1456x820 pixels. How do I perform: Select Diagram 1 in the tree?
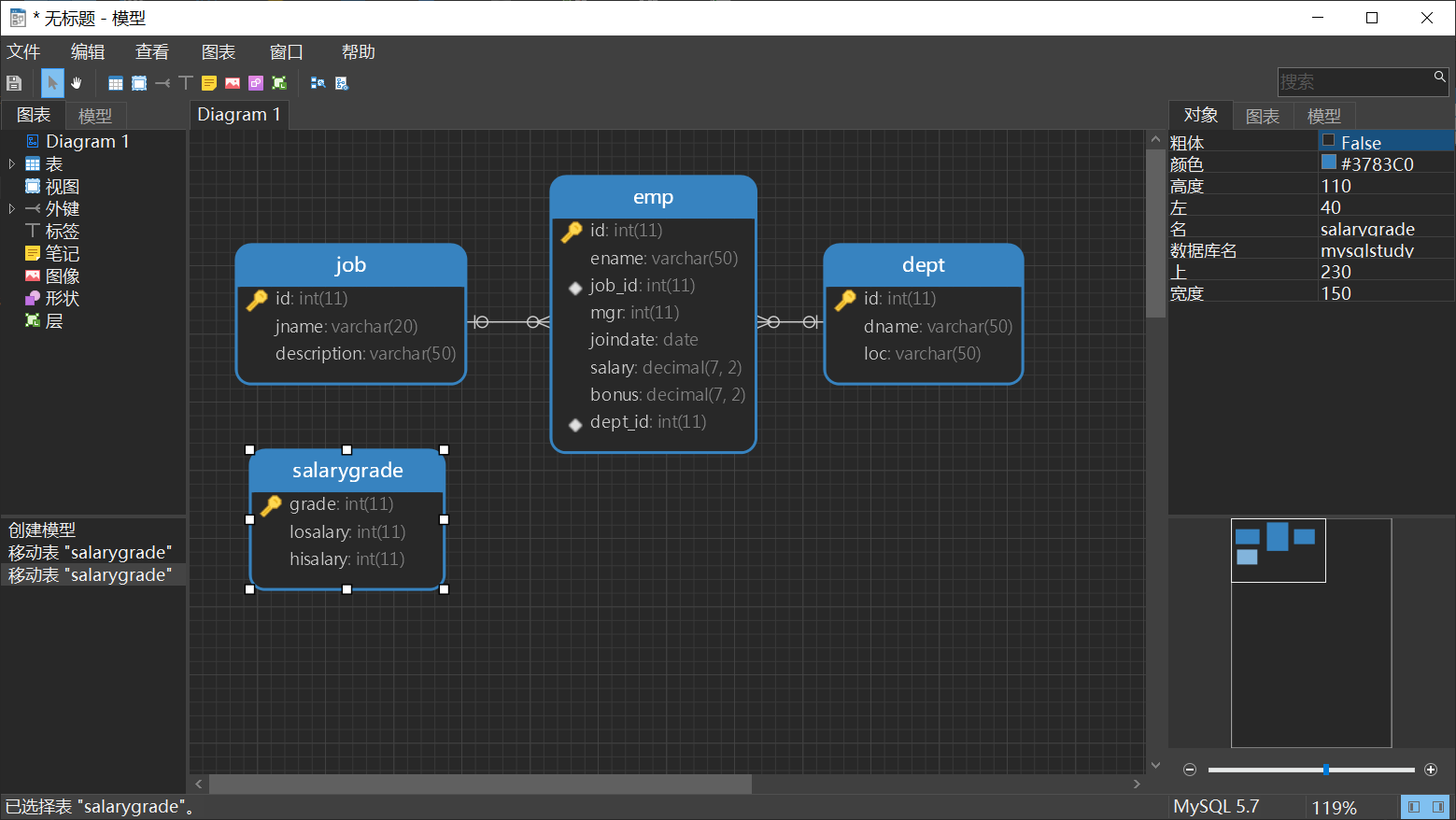point(87,142)
